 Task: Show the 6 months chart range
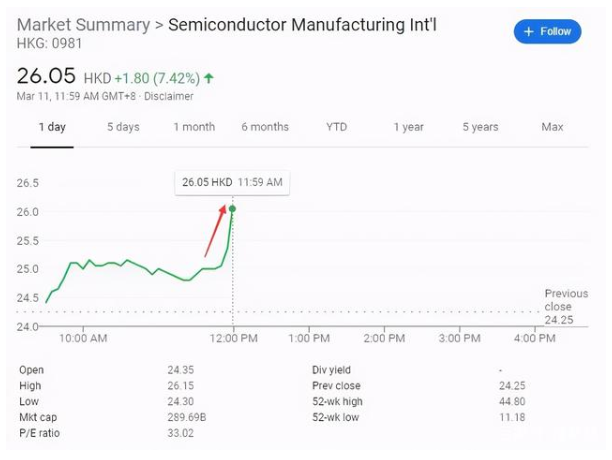point(265,127)
